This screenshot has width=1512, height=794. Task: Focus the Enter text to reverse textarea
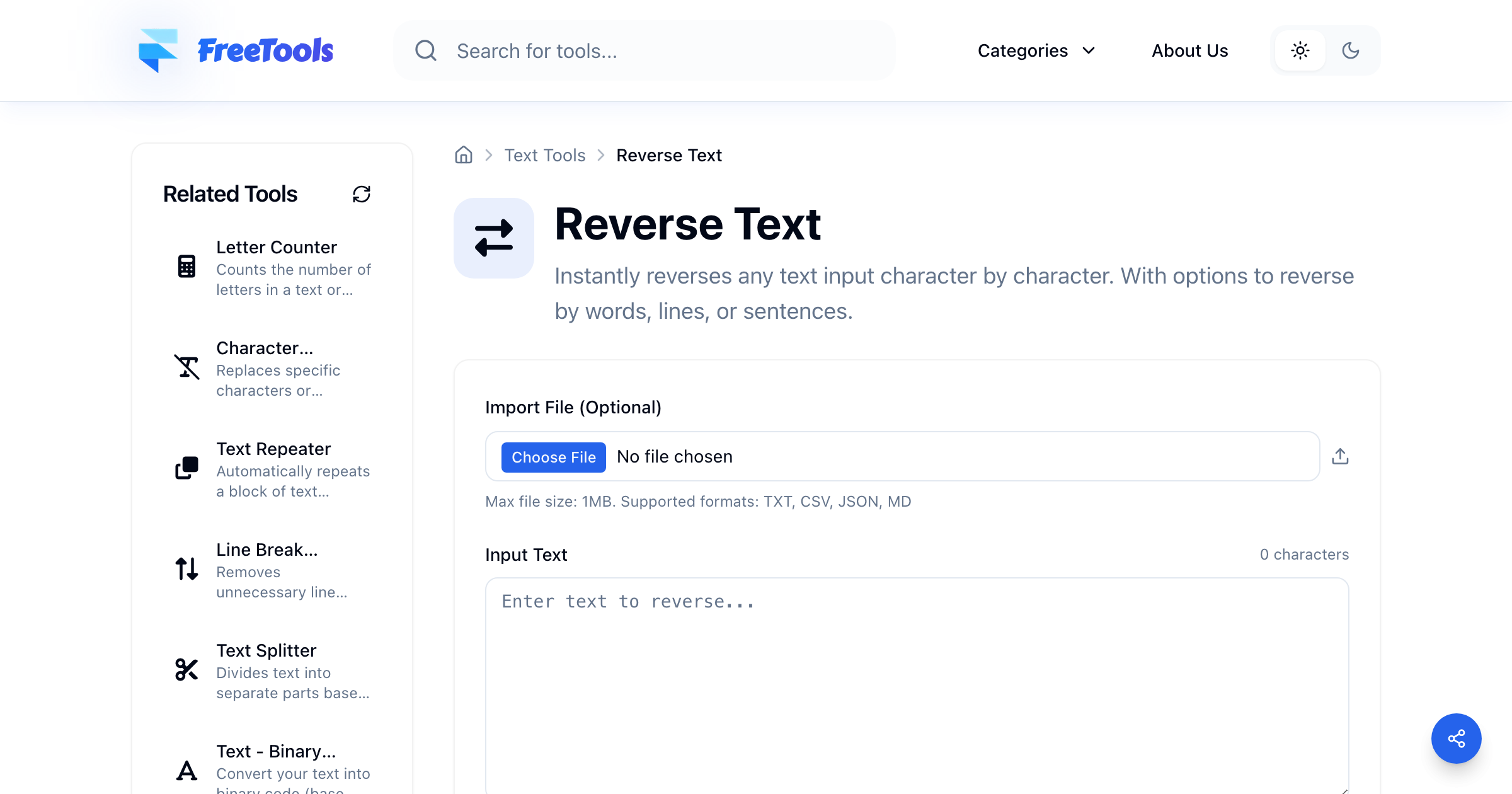point(917,686)
